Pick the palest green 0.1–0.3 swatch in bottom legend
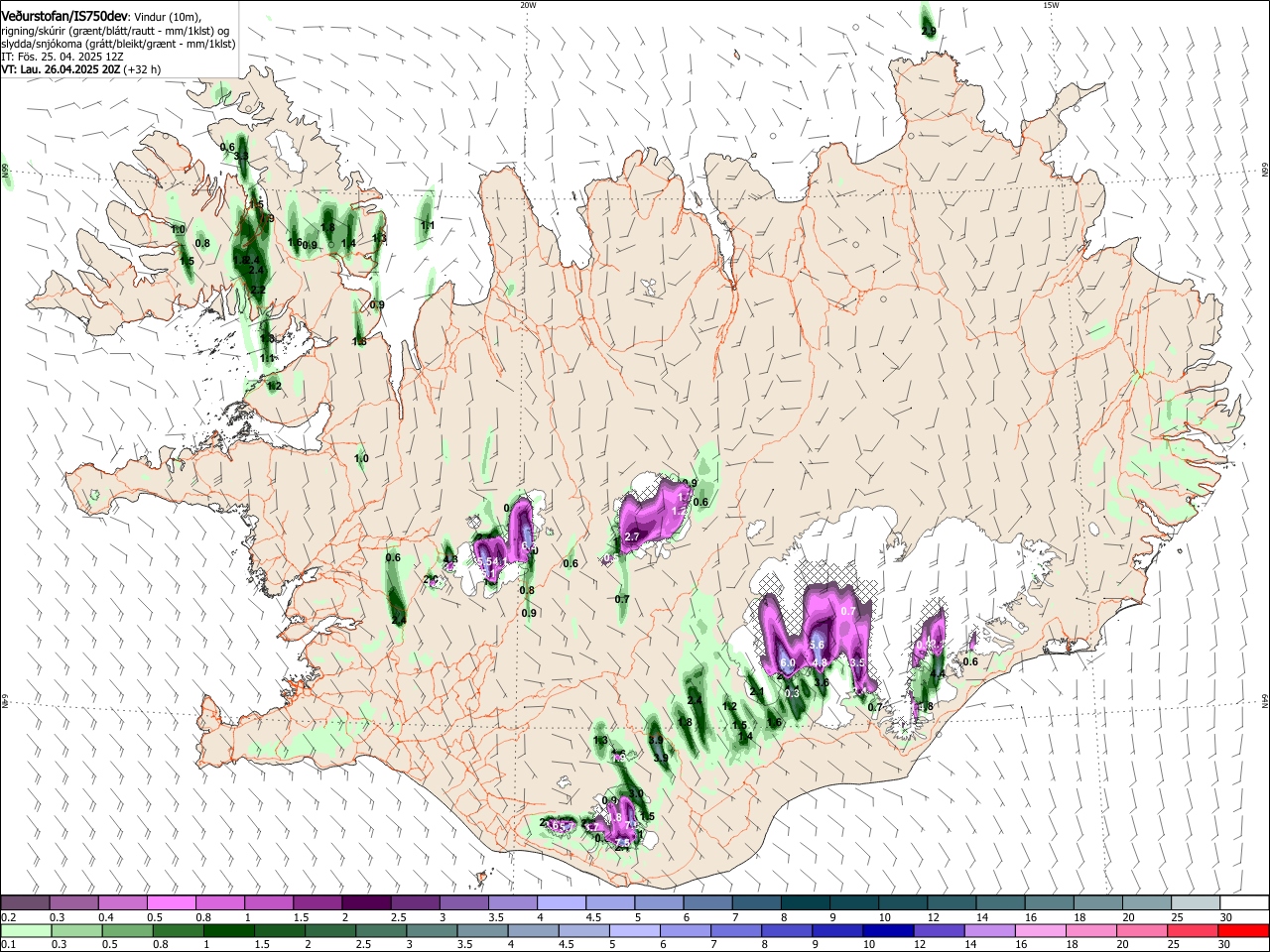 click(25, 931)
